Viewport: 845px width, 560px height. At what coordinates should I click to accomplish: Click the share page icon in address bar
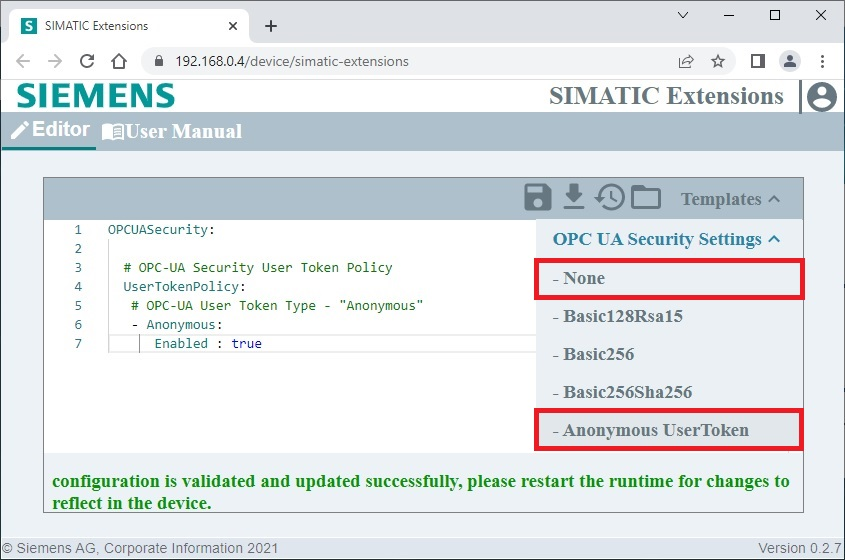pyautogui.click(x=685, y=61)
